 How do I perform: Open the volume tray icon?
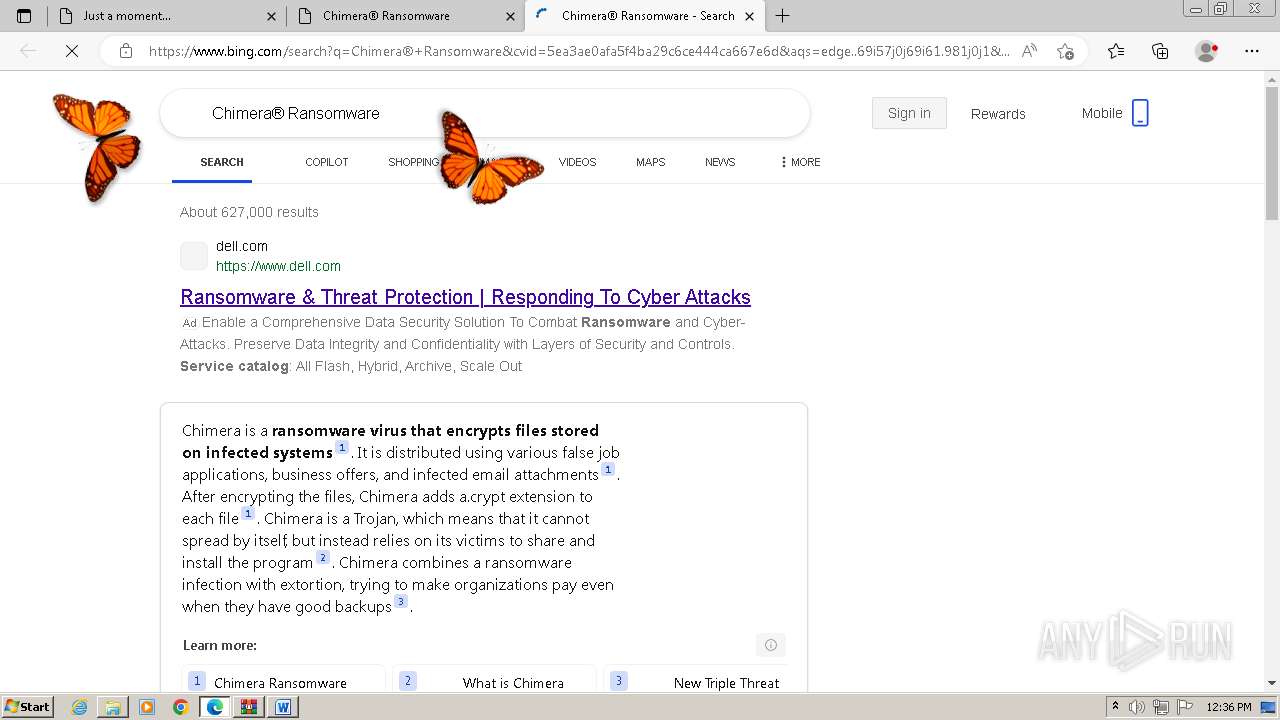point(1137,707)
